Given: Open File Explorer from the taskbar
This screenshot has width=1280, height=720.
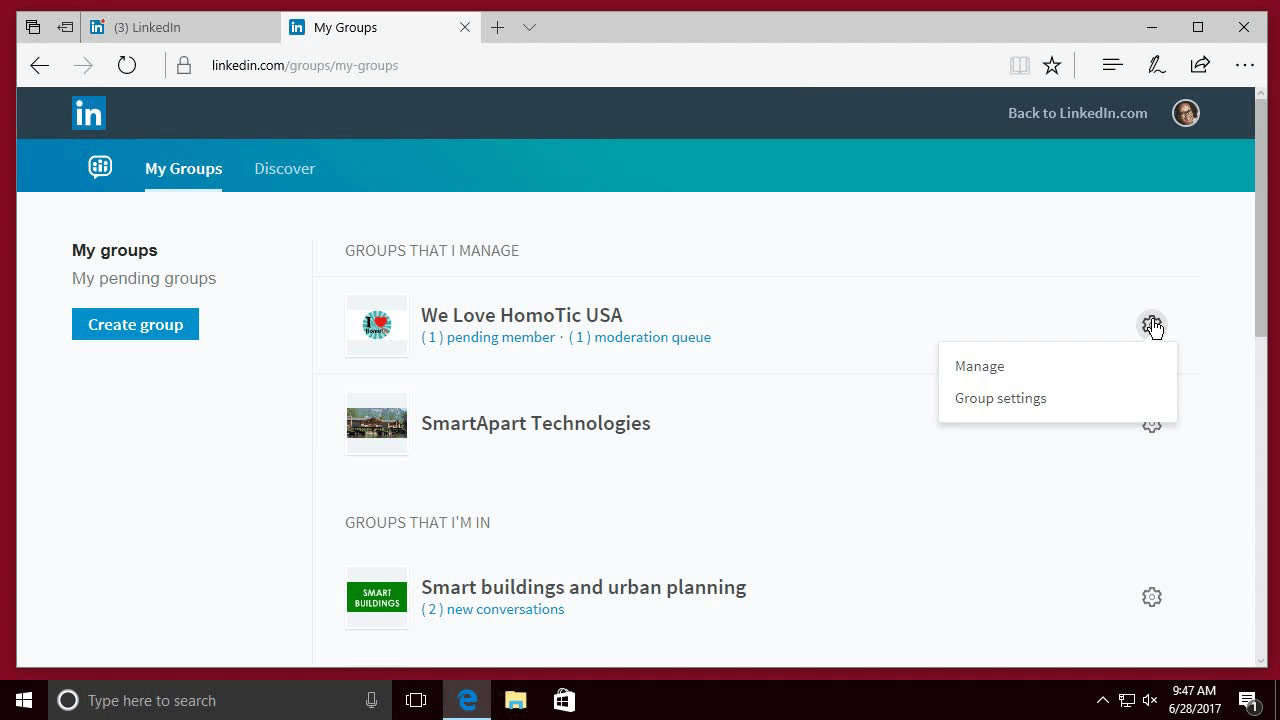Looking at the screenshot, I should point(515,699).
